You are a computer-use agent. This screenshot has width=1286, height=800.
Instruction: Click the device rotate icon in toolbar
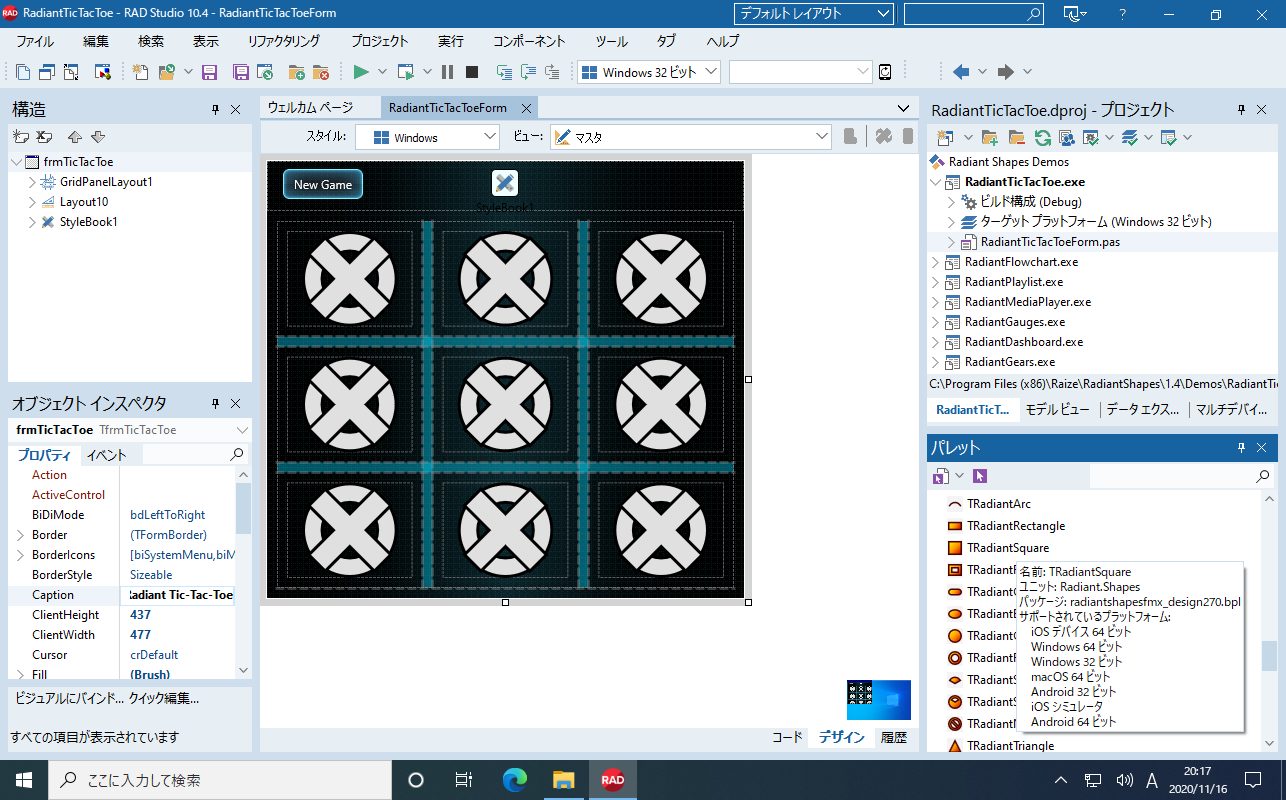click(885, 72)
